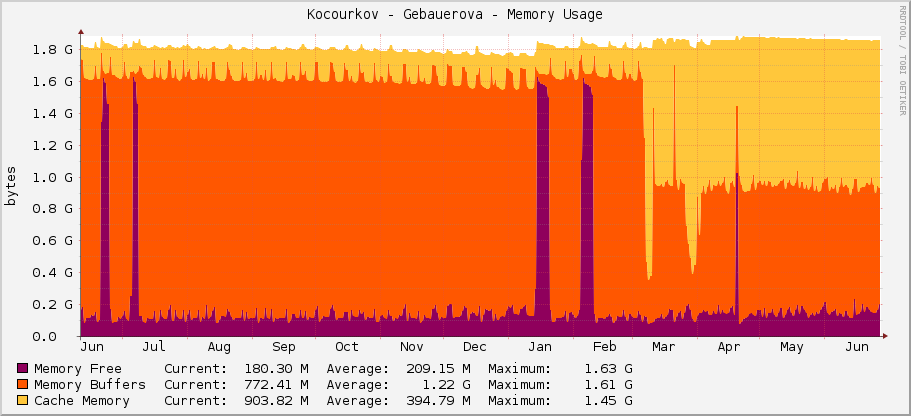
Task: Click the "May" x-axis month label
Action: point(791,347)
